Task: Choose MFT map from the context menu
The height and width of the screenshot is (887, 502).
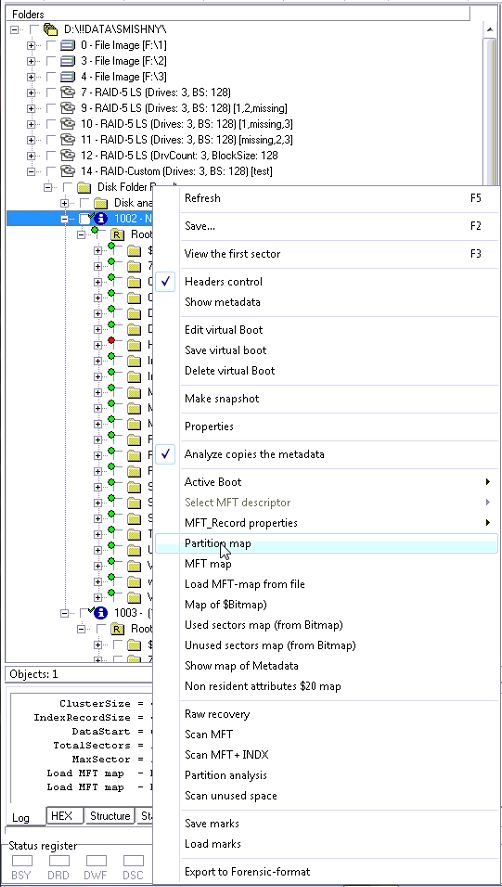Action: point(327,563)
